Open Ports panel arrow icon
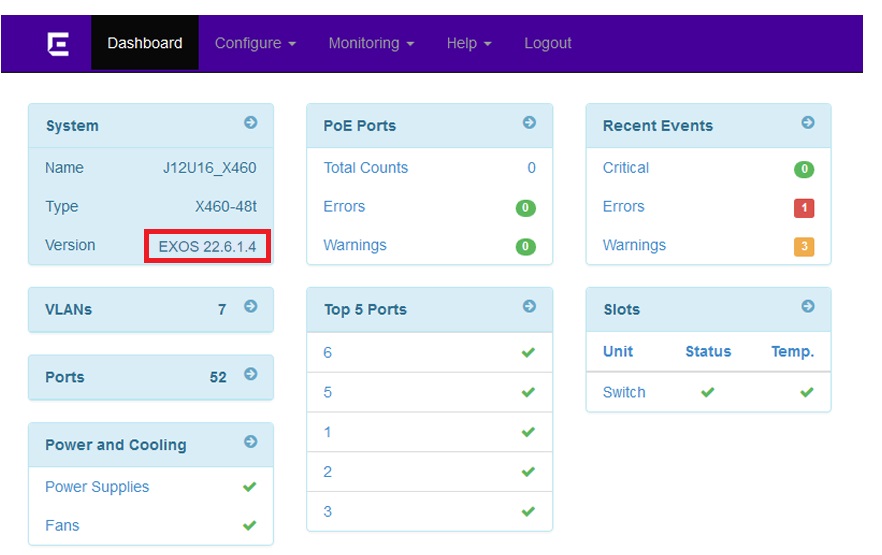Image resolution: width=882 pixels, height=555 pixels. click(x=251, y=374)
